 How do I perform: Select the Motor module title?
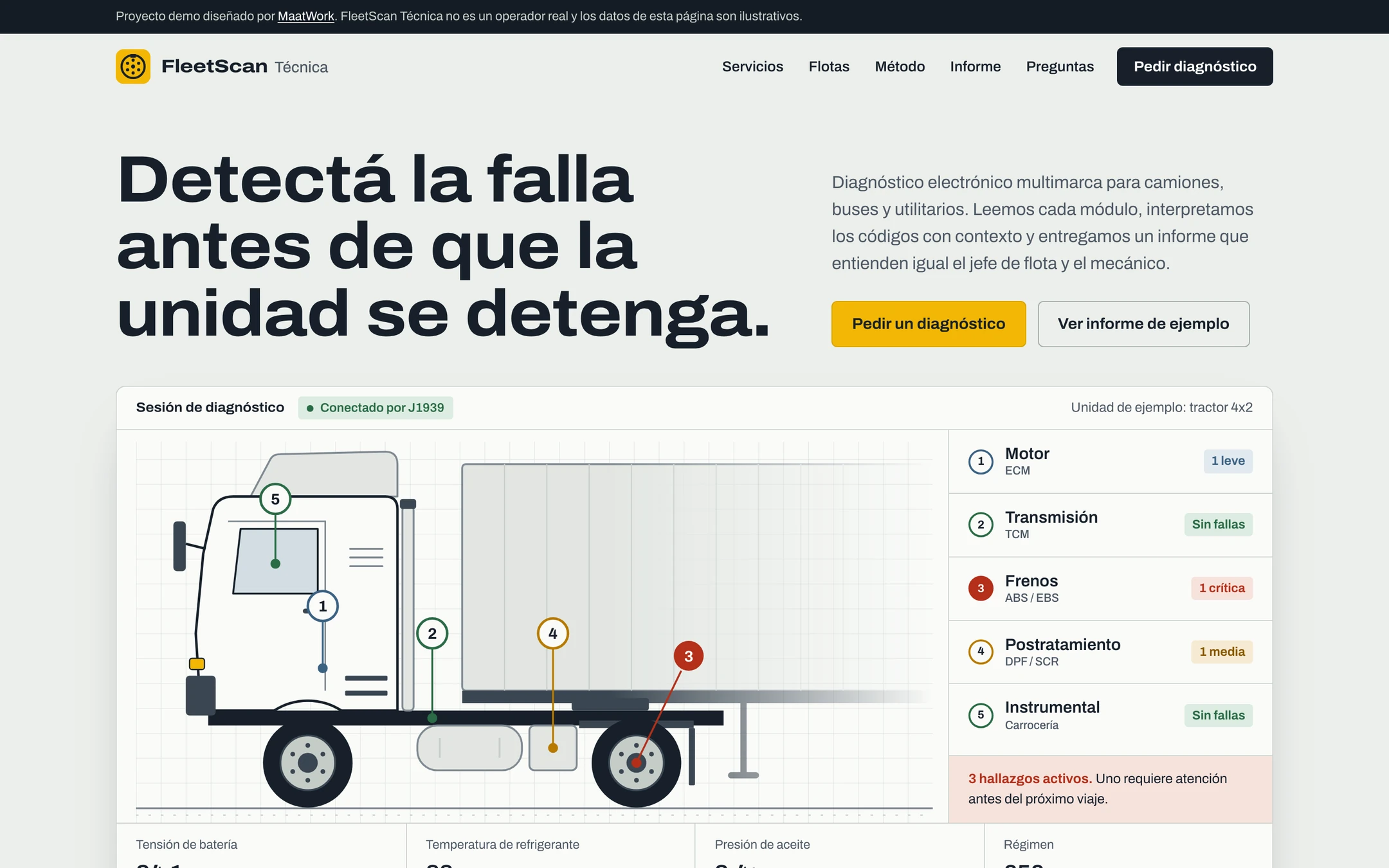point(1027,454)
